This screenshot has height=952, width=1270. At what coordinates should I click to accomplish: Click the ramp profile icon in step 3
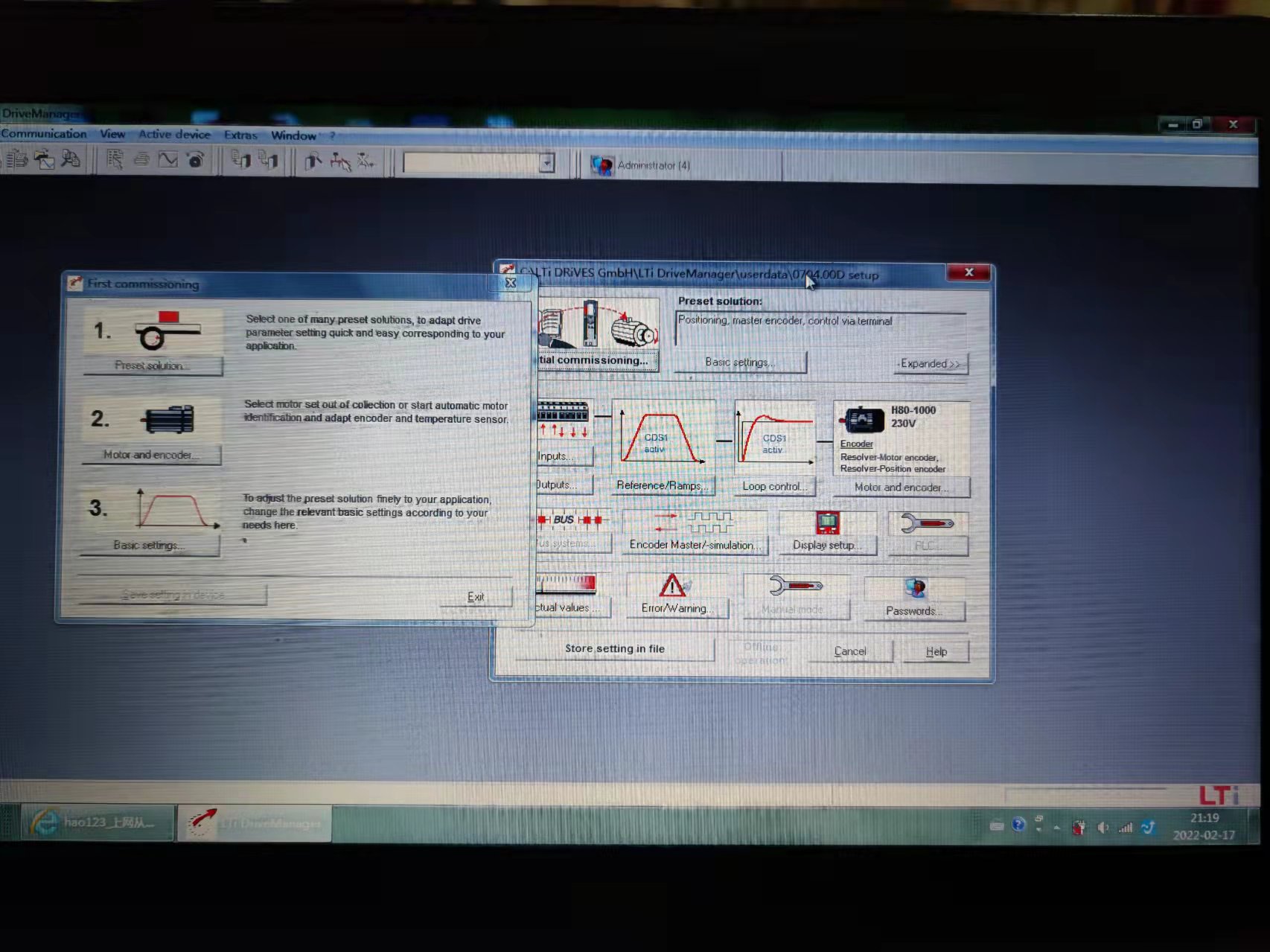(x=176, y=509)
